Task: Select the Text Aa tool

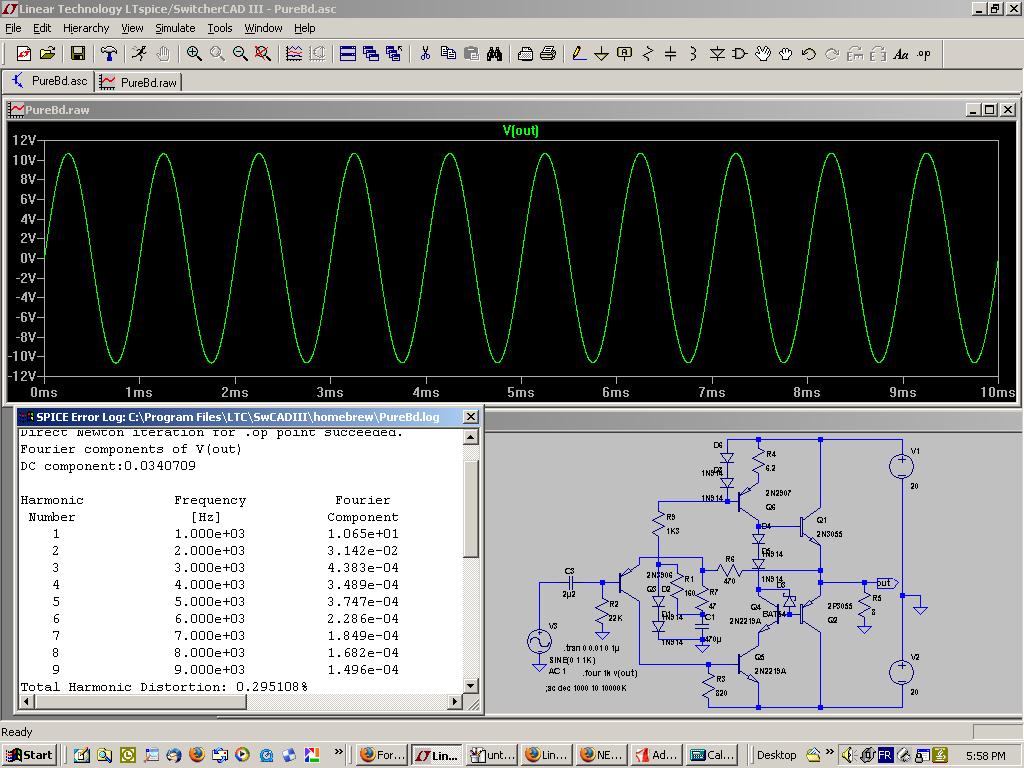Action: (x=900, y=54)
